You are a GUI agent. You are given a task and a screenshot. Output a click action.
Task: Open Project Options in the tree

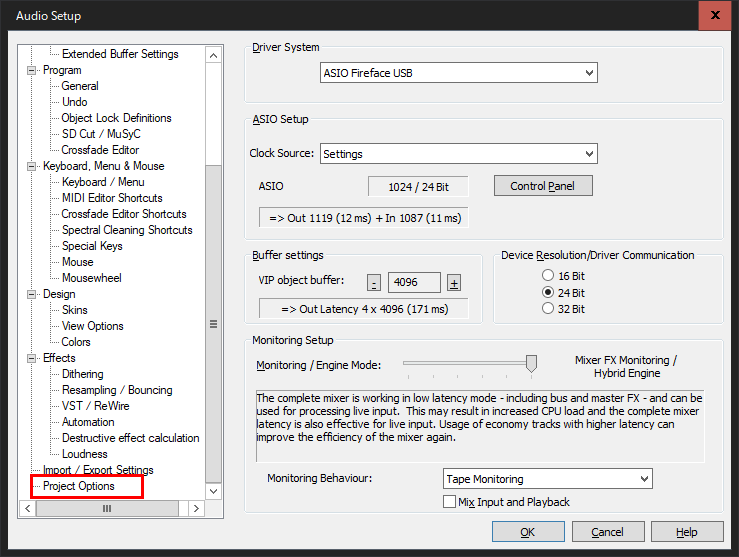79,486
